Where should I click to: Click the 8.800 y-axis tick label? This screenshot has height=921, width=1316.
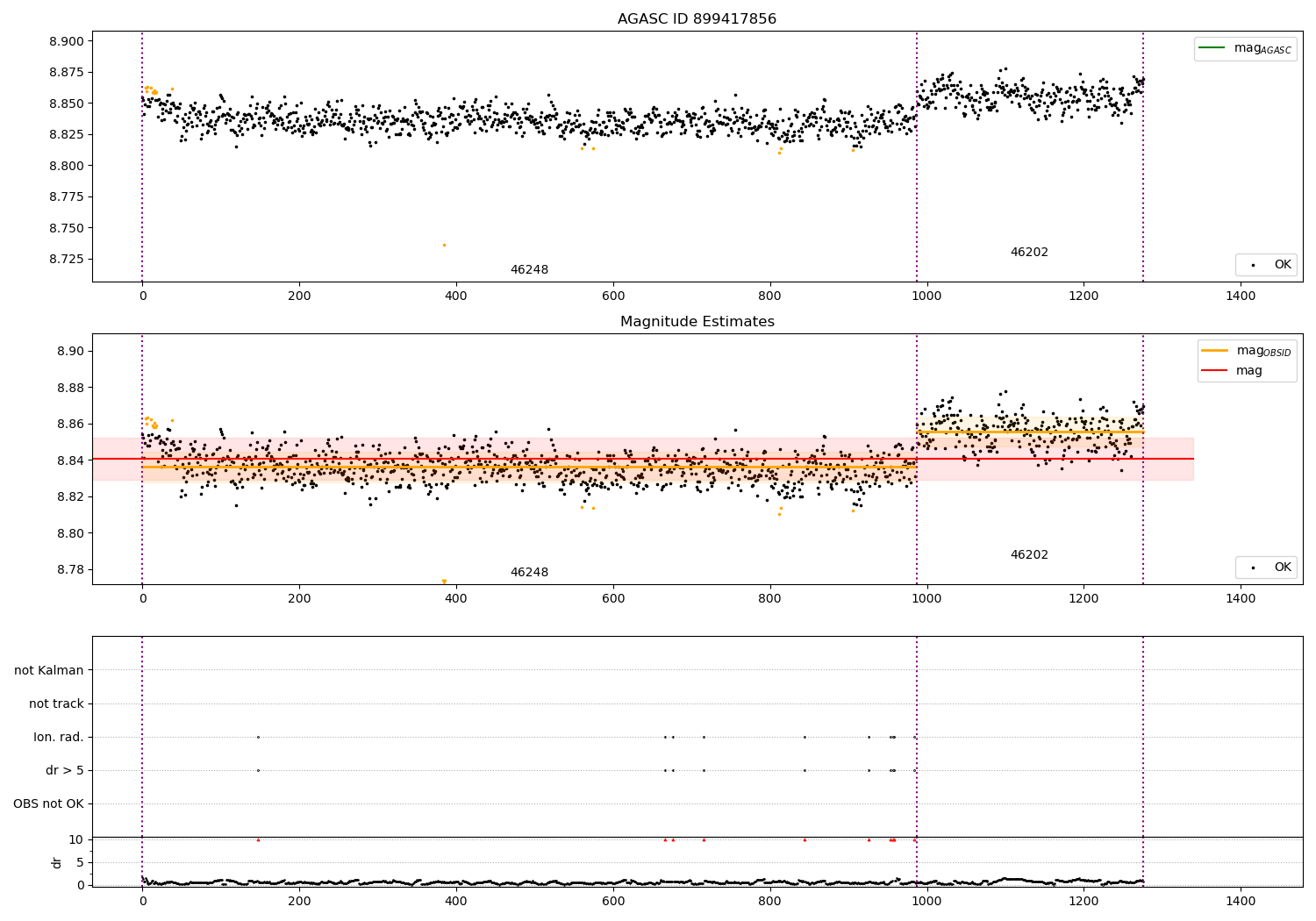point(66,166)
